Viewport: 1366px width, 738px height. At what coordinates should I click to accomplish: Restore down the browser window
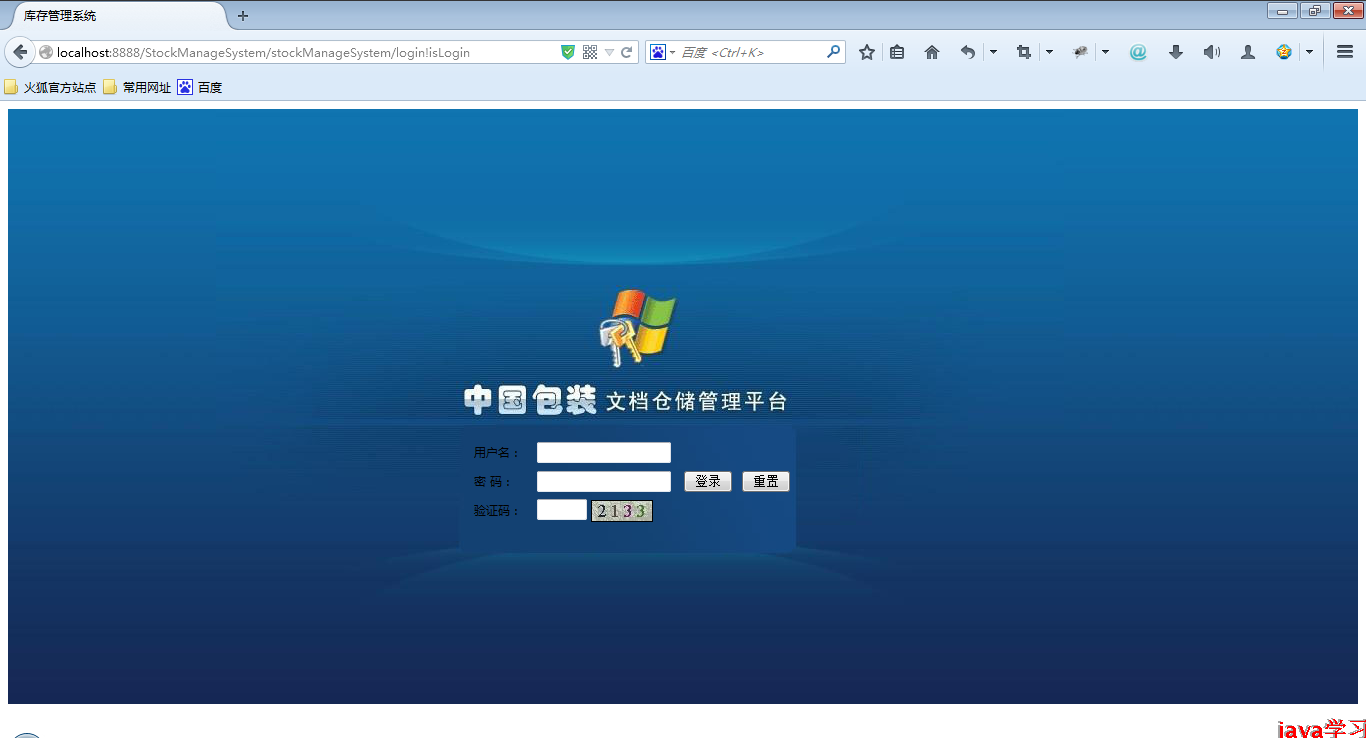point(1314,11)
